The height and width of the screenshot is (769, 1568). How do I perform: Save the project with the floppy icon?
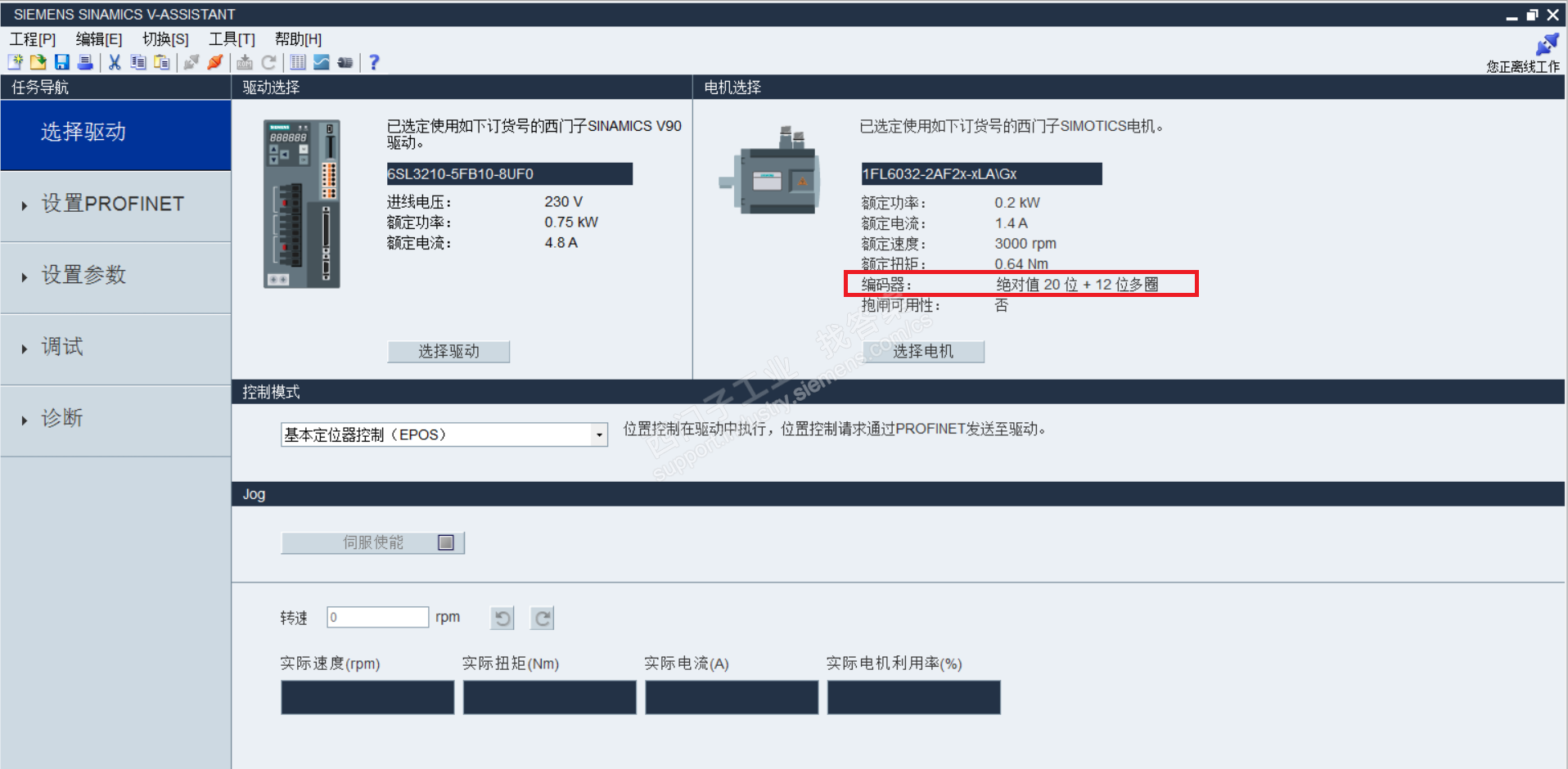tap(61, 62)
